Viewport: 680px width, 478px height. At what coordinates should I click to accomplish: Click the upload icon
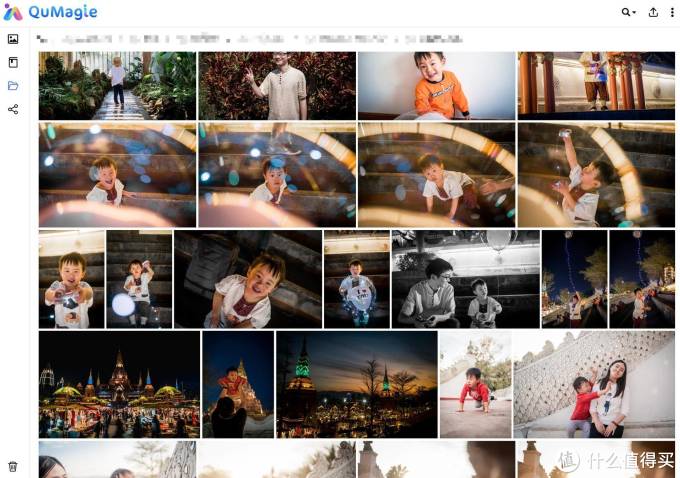(x=653, y=12)
